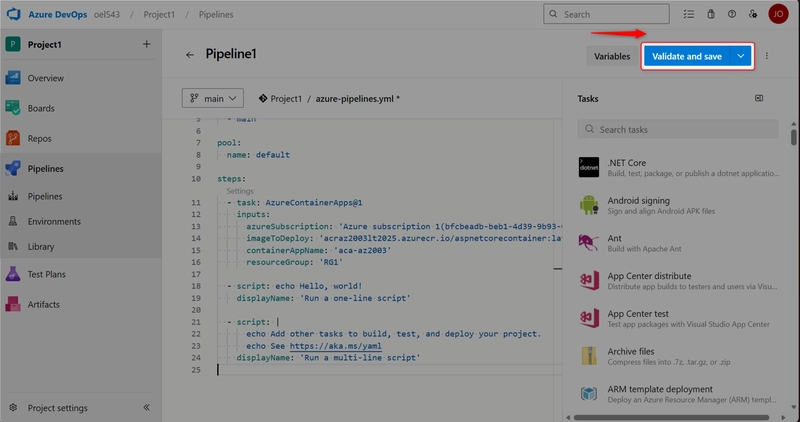Open the User settings icon
The width and height of the screenshot is (800, 422).
pyautogui.click(x=752, y=15)
